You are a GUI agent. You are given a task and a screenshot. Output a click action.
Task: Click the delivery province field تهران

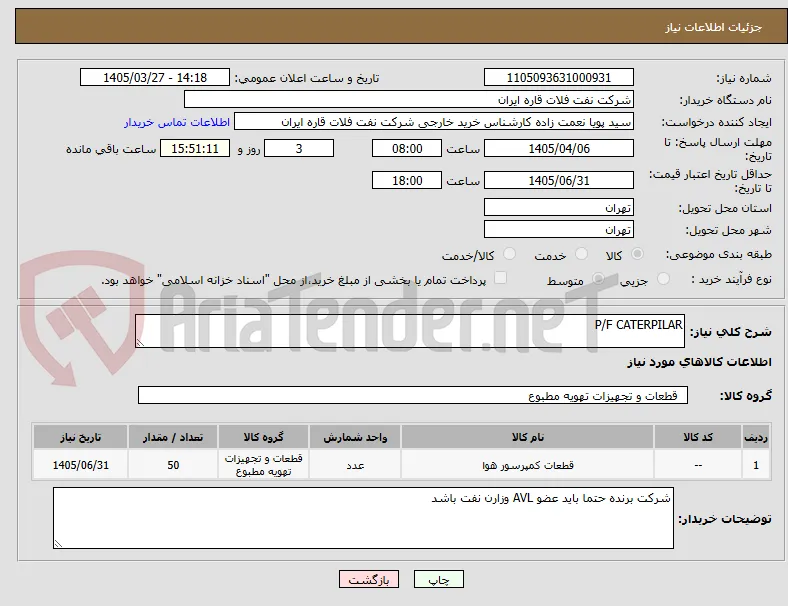click(x=558, y=207)
